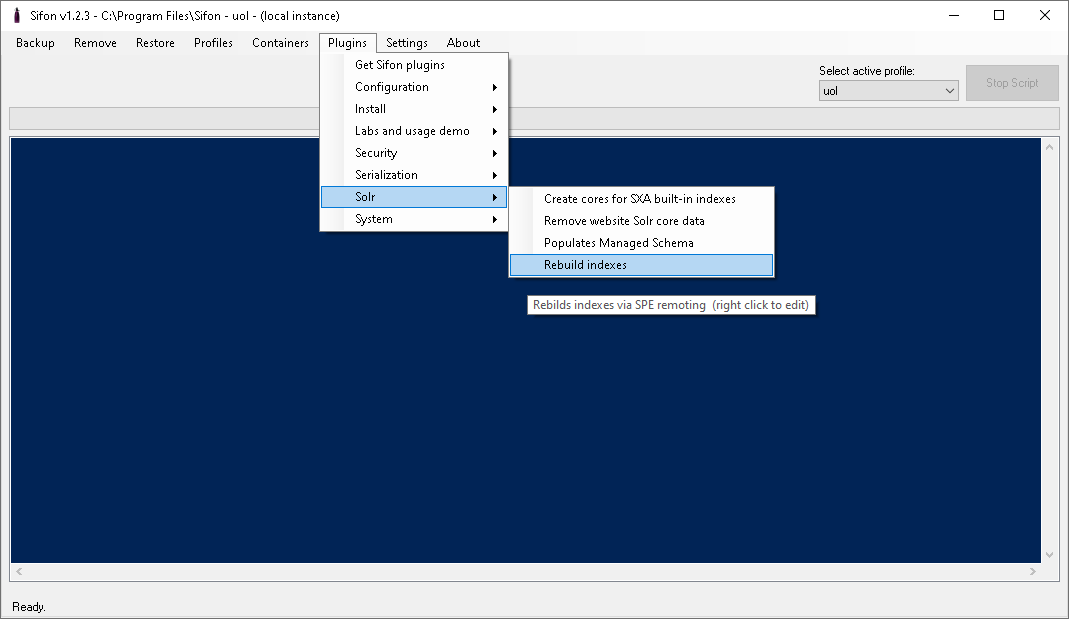Open the Containers menu
Screen dimensions: 1069x619
(280, 43)
